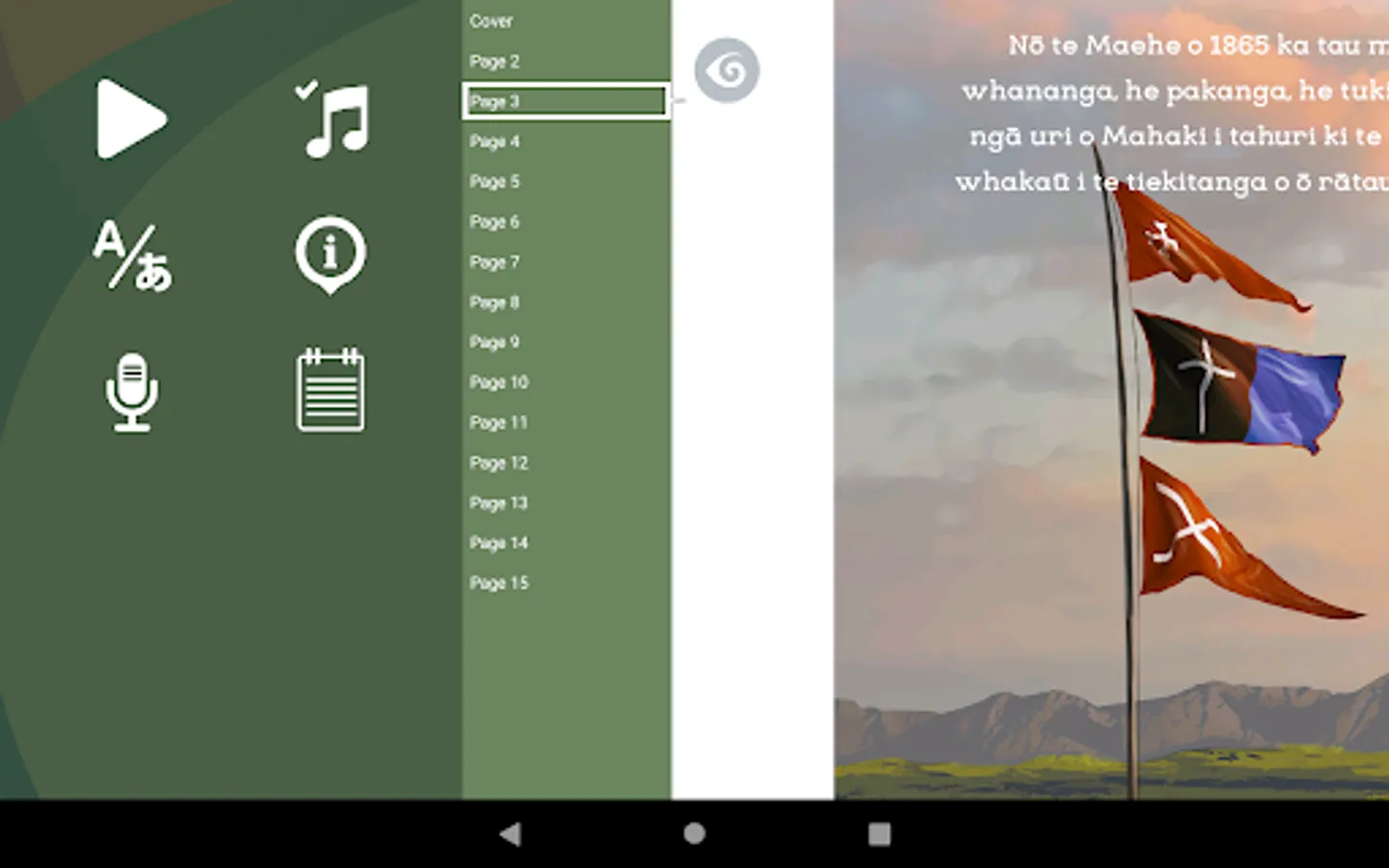Toggle the music note with checkmark
The image size is (1389, 868).
coord(331,119)
